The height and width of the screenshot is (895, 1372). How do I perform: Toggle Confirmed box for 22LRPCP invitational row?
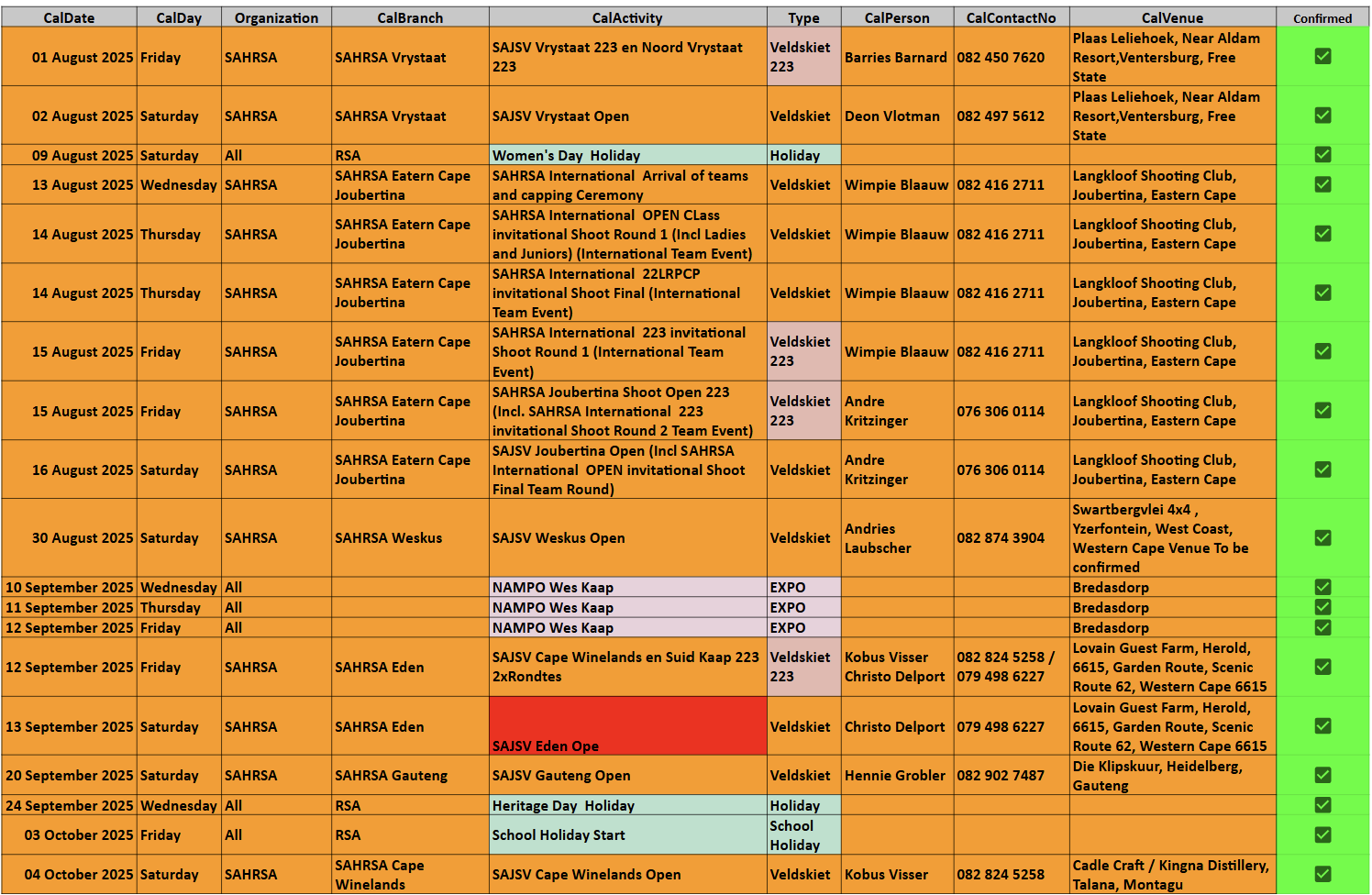point(1322,293)
